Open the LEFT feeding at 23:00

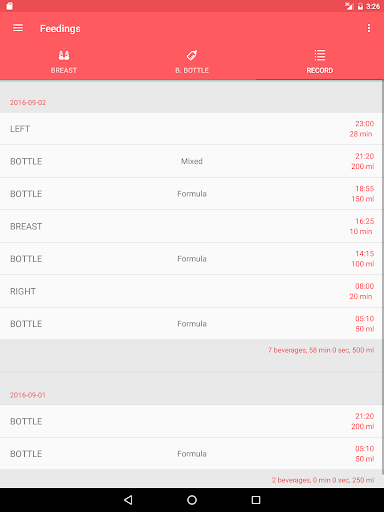(x=191, y=129)
